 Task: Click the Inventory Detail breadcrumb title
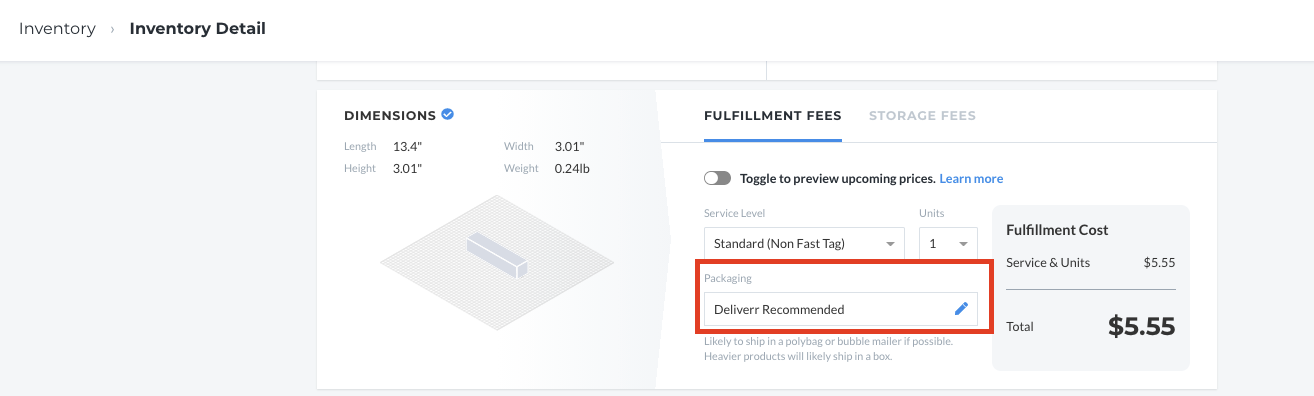198,28
